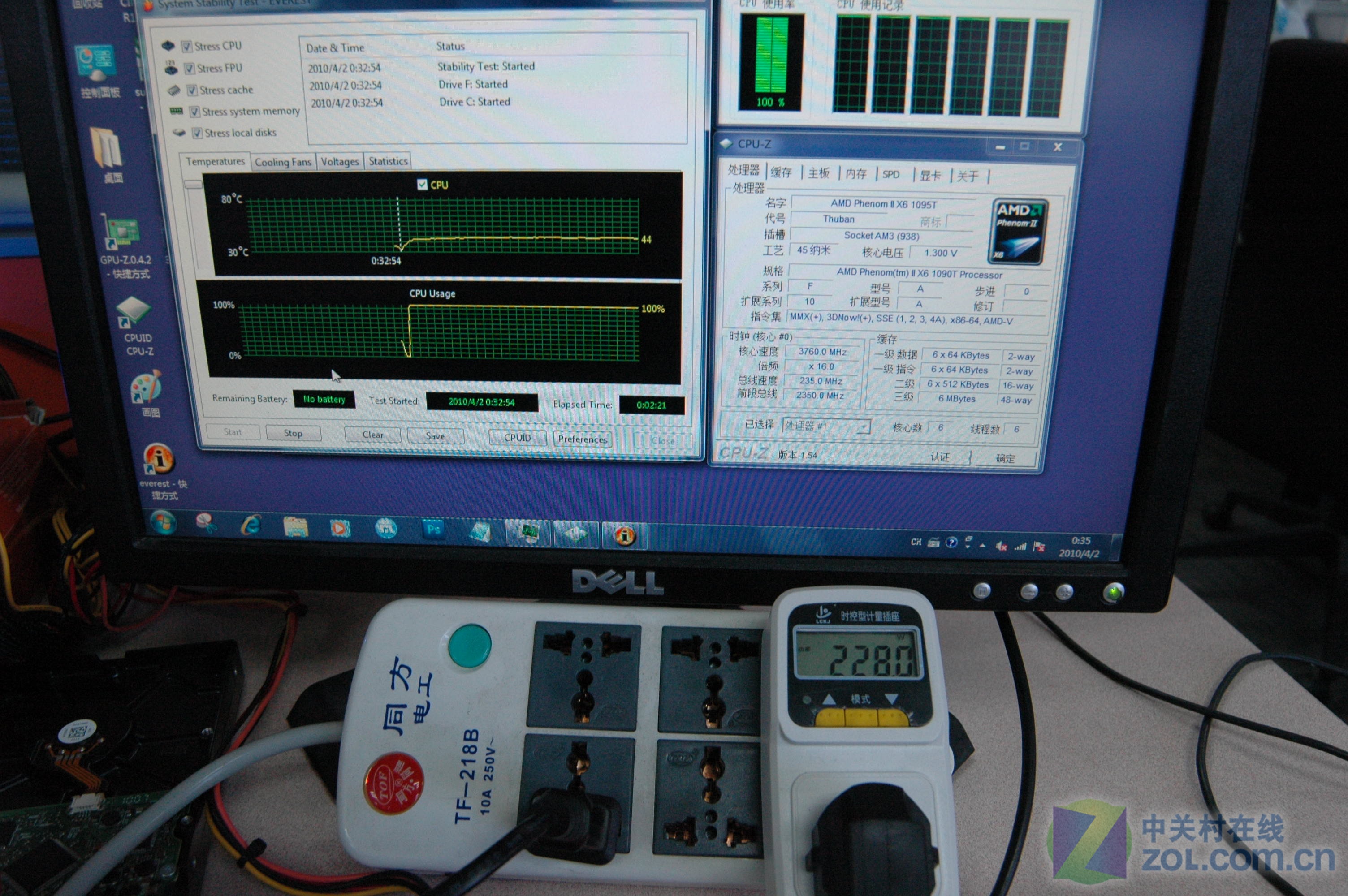1348x896 pixels.
Task: Launch the everest desktop shortcut
Action: coord(161,471)
